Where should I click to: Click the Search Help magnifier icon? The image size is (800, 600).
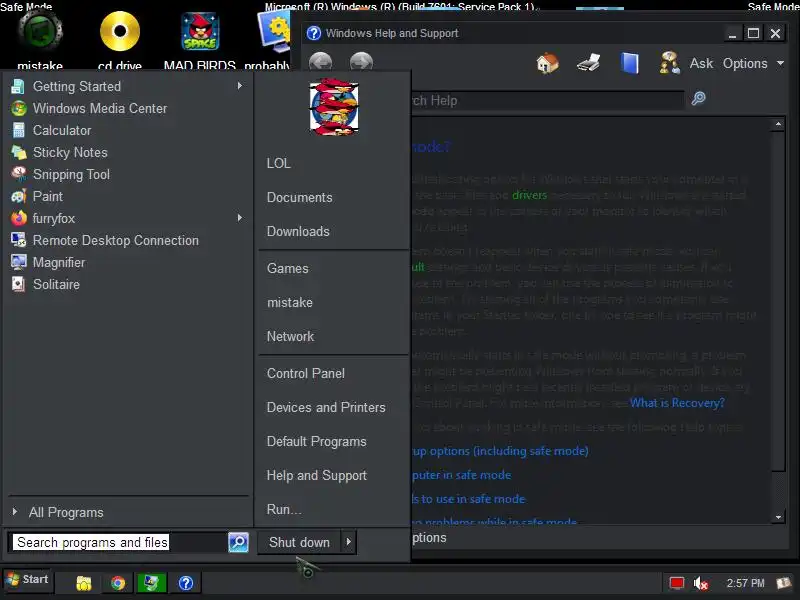click(698, 98)
